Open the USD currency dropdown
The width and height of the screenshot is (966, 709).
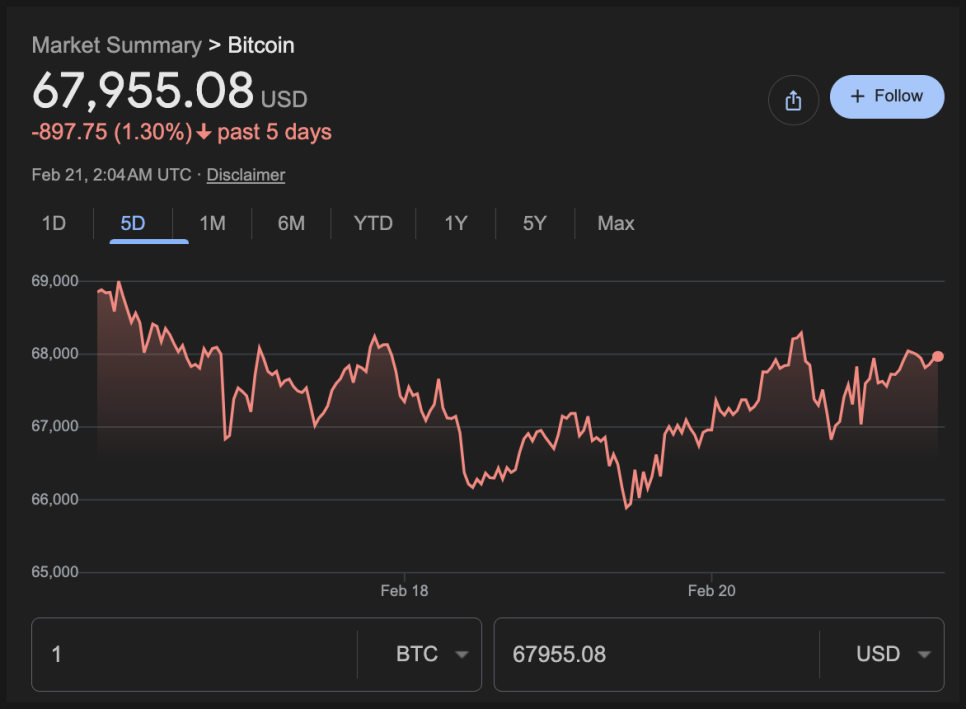click(x=893, y=655)
